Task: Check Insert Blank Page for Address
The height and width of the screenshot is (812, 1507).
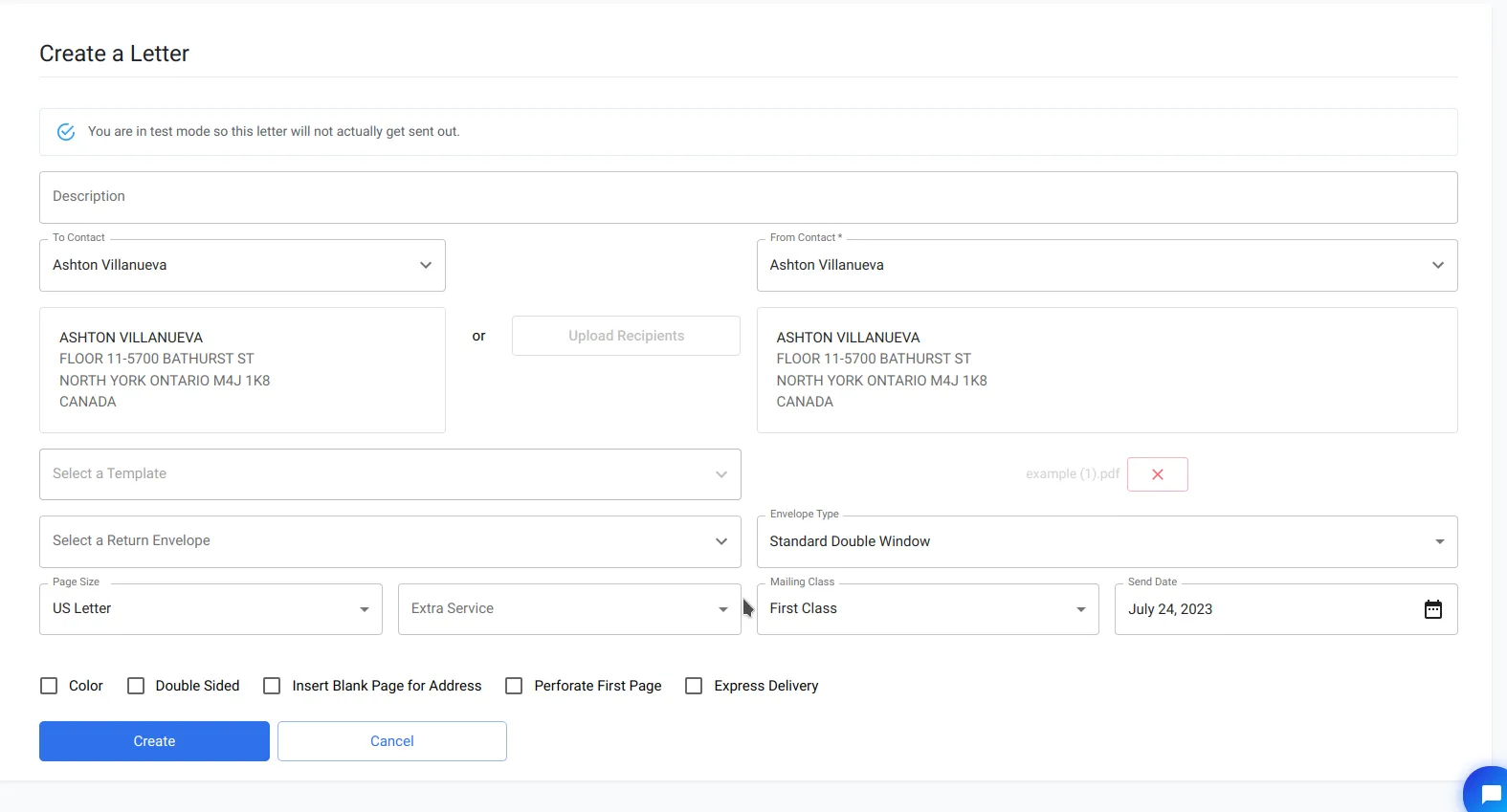Action: click(x=272, y=686)
